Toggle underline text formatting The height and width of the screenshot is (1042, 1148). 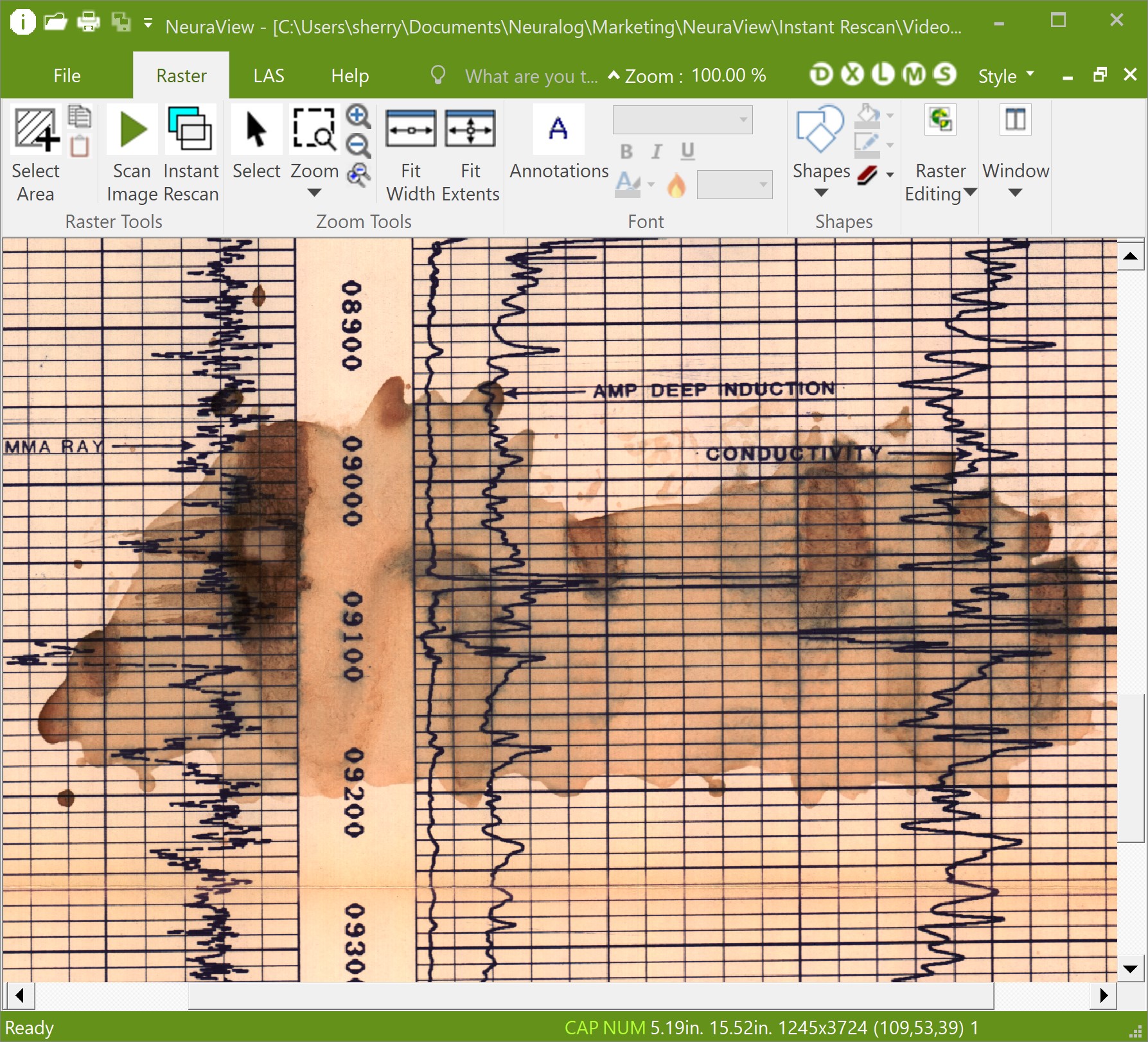click(x=687, y=152)
